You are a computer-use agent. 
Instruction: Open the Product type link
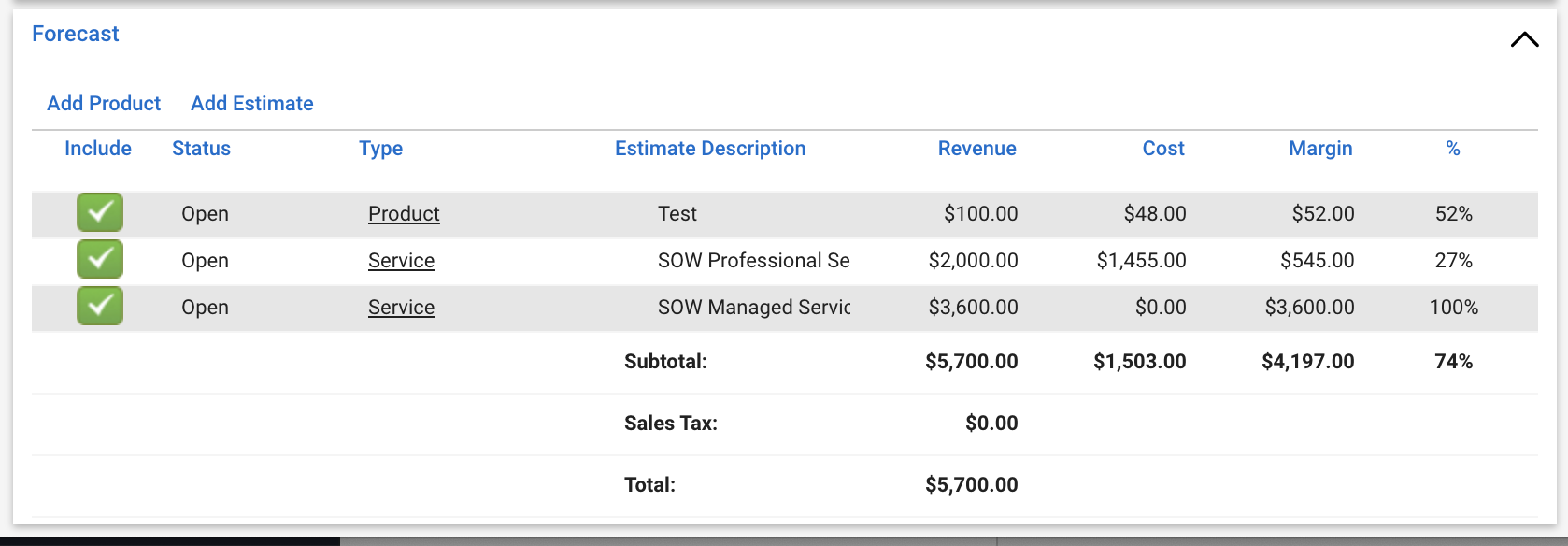click(x=404, y=214)
